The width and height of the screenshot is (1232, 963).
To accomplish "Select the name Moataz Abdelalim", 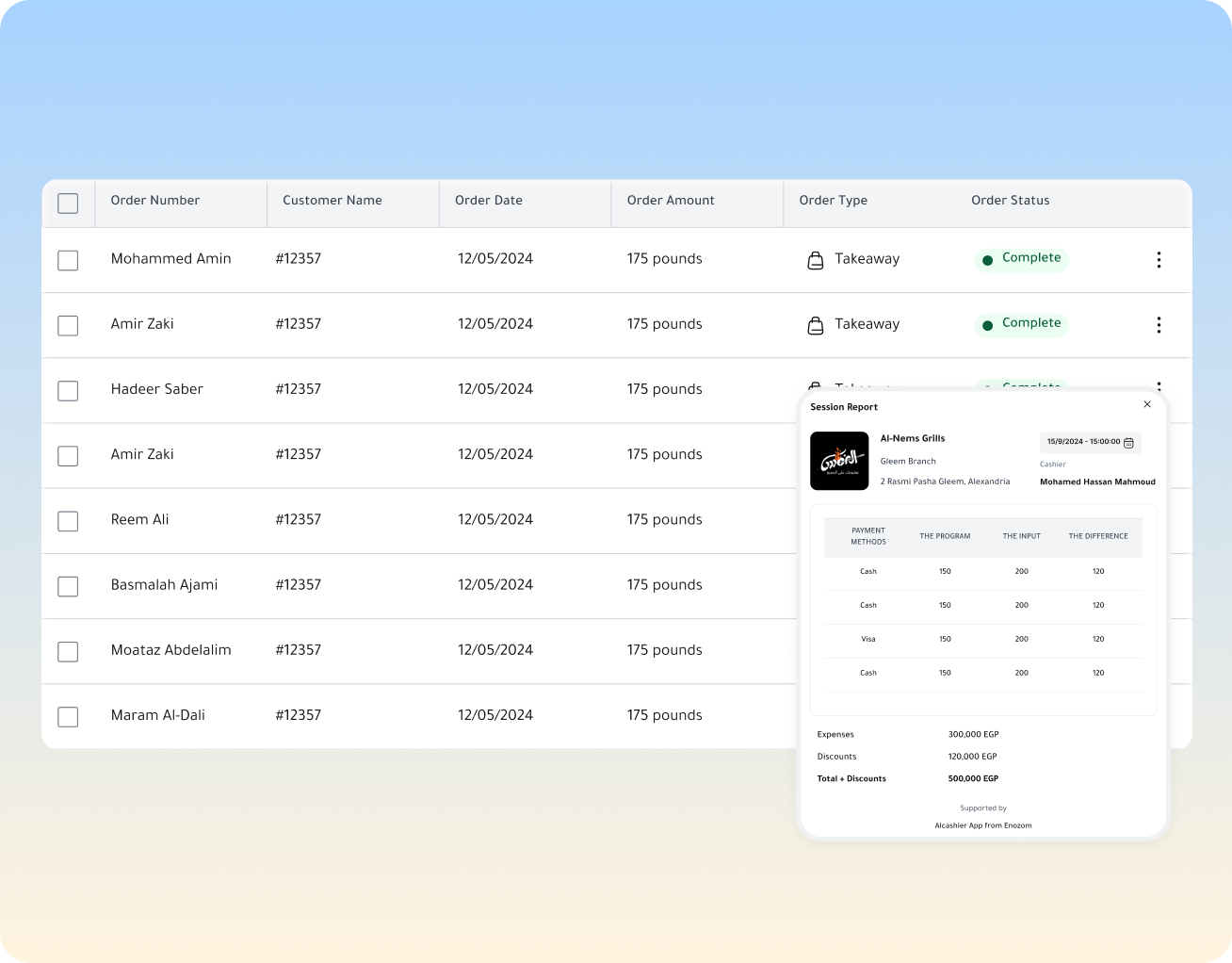I will 171,650.
